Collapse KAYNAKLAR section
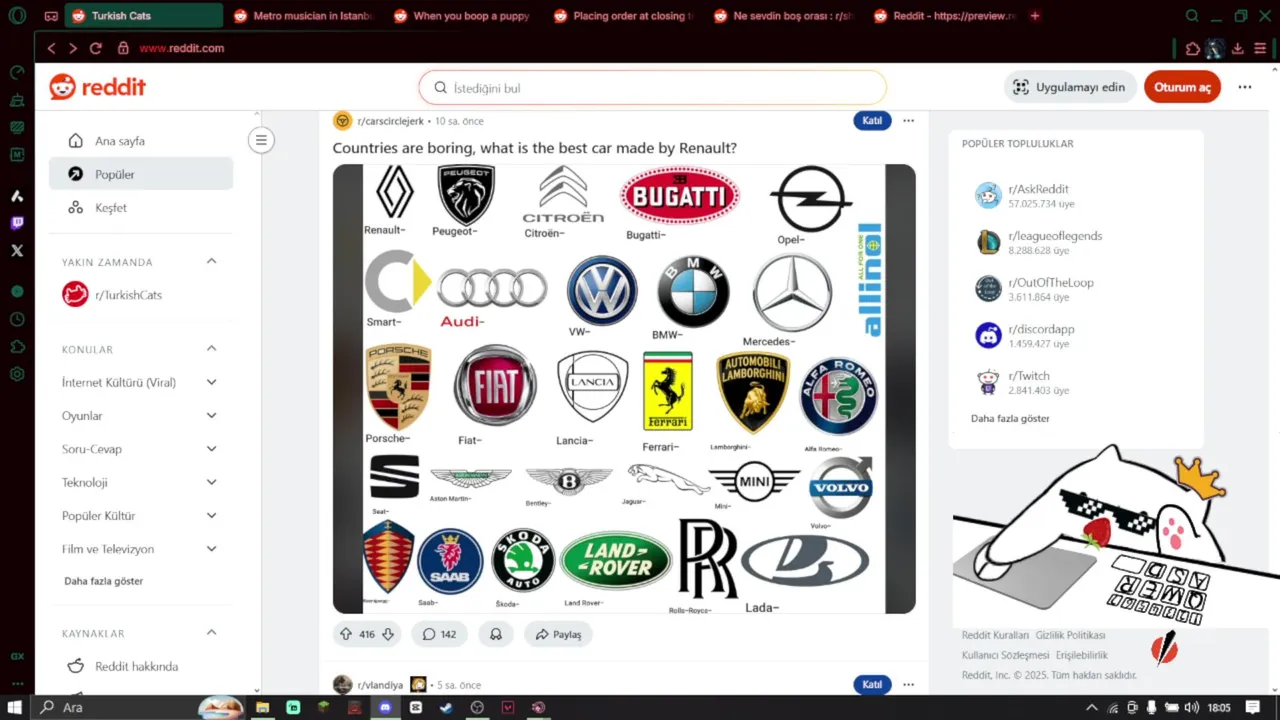1280x720 pixels. pyautogui.click(x=211, y=633)
